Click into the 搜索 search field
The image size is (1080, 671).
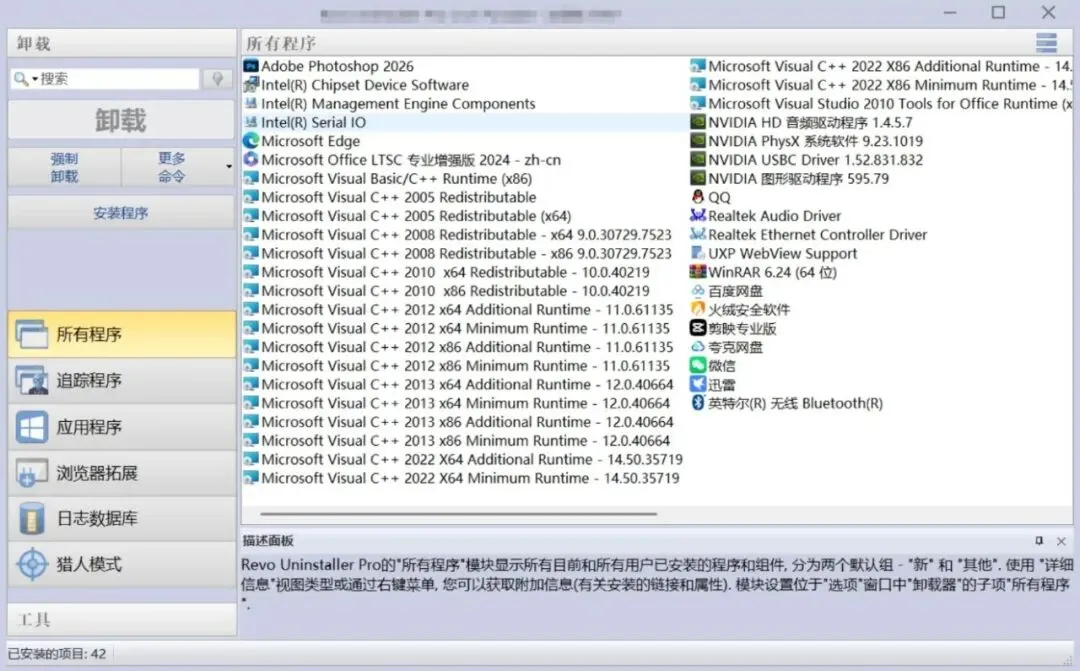click(118, 79)
